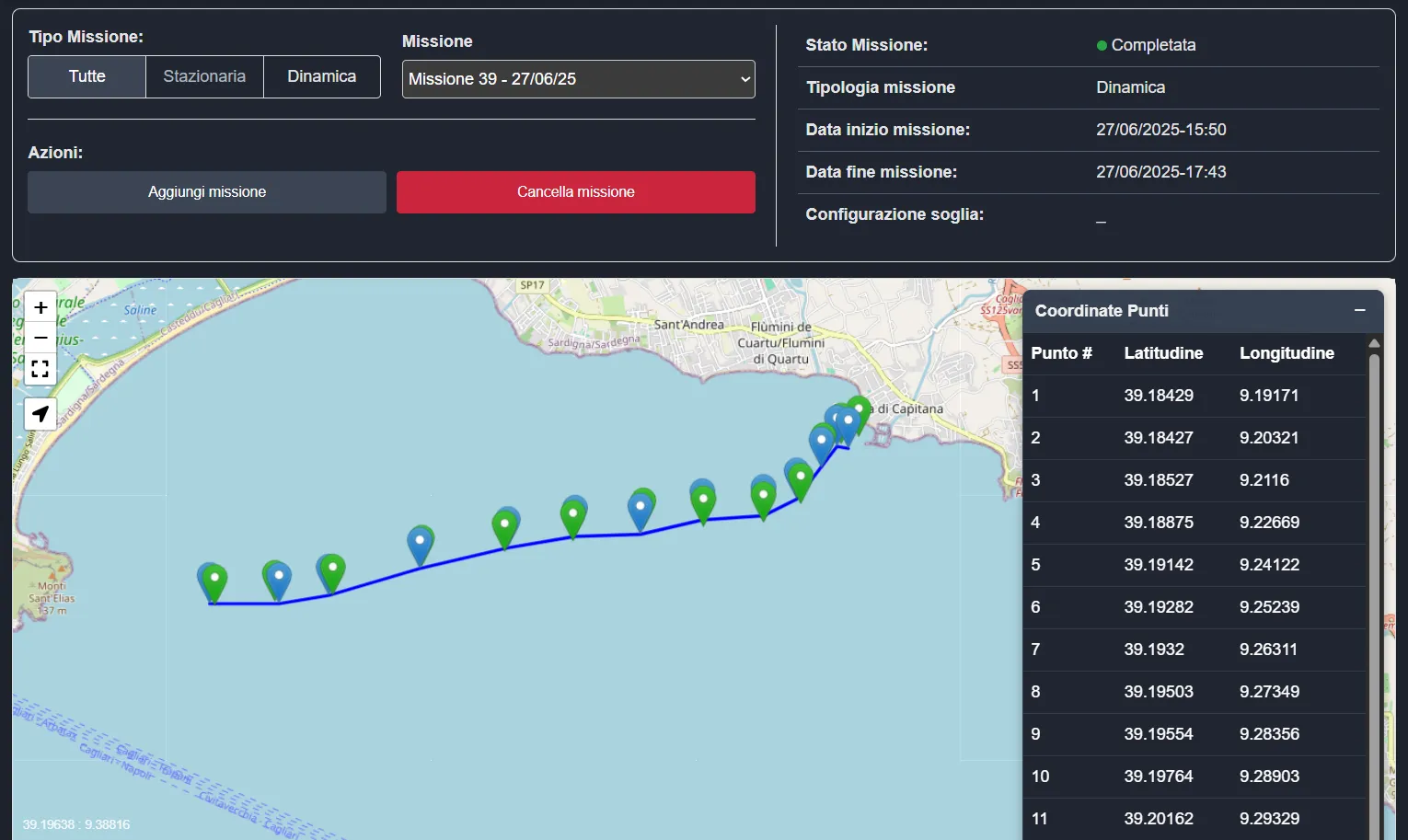This screenshot has width=1408, height=840.
Task: Zoom in on the map
Action: pos(40,307)
